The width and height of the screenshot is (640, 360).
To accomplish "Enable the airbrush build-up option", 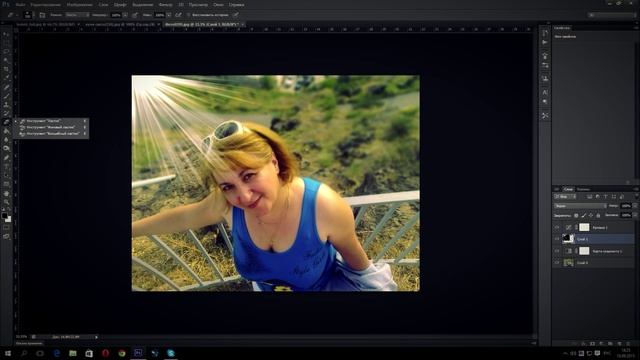I will 178,15.
